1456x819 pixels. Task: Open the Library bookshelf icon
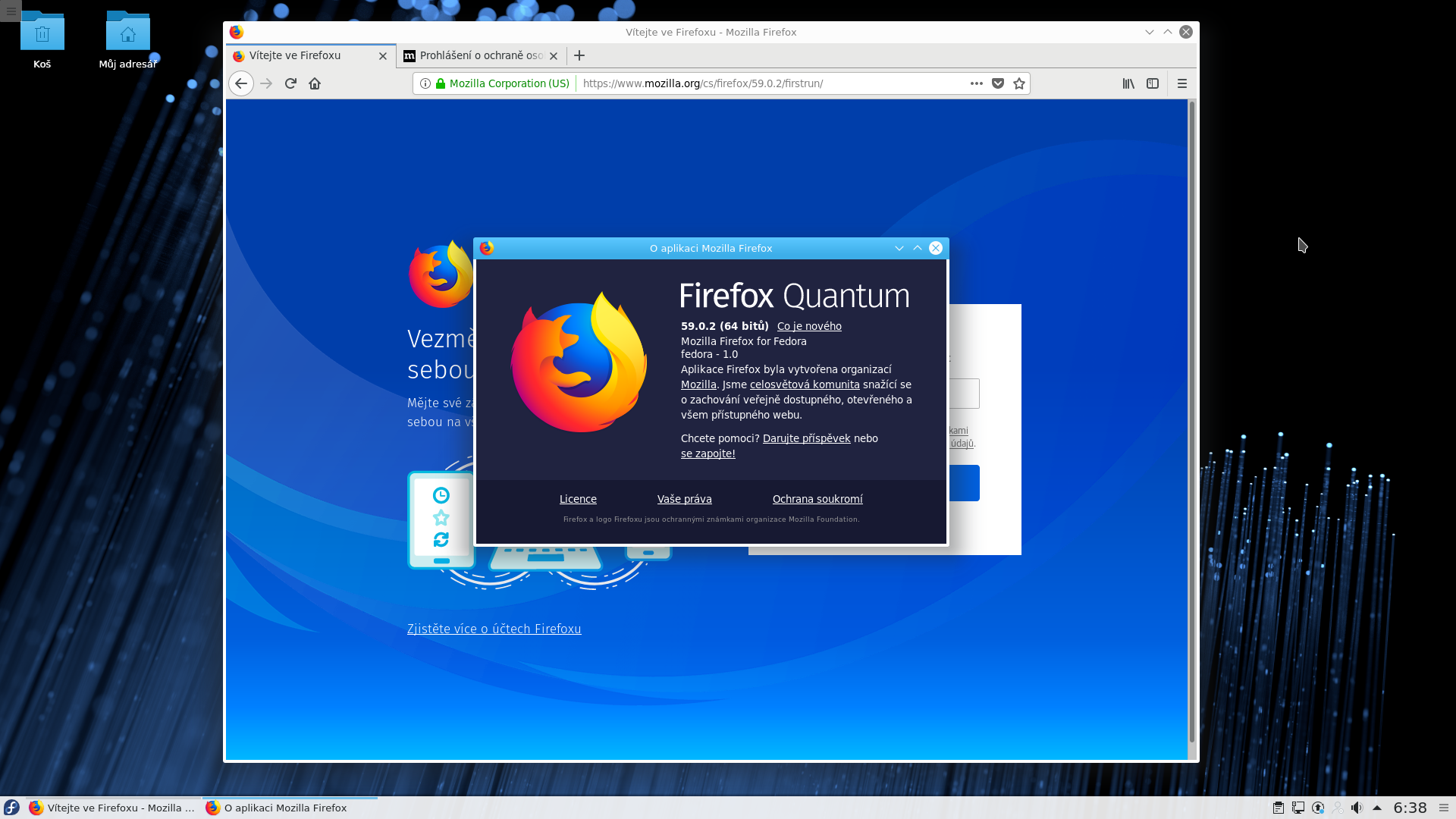1128,83
